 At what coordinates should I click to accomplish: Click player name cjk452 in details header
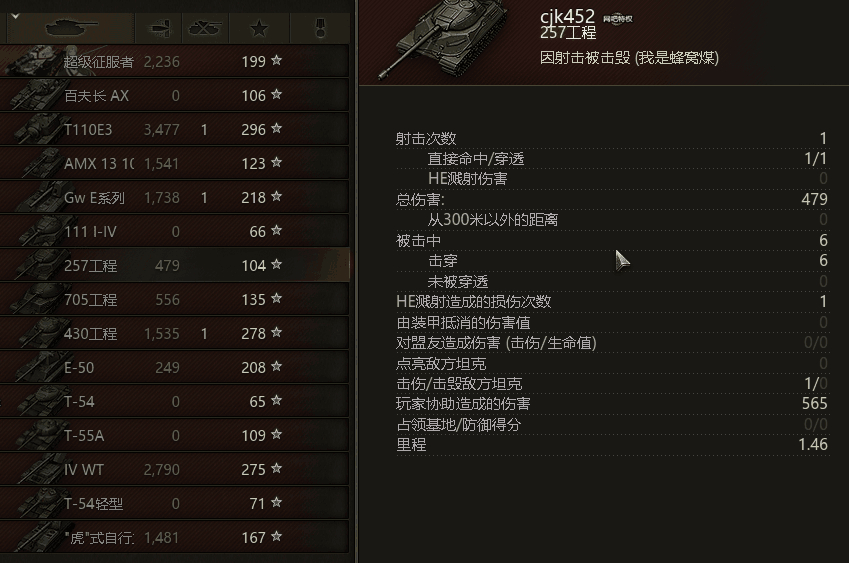tap(567, 16)
